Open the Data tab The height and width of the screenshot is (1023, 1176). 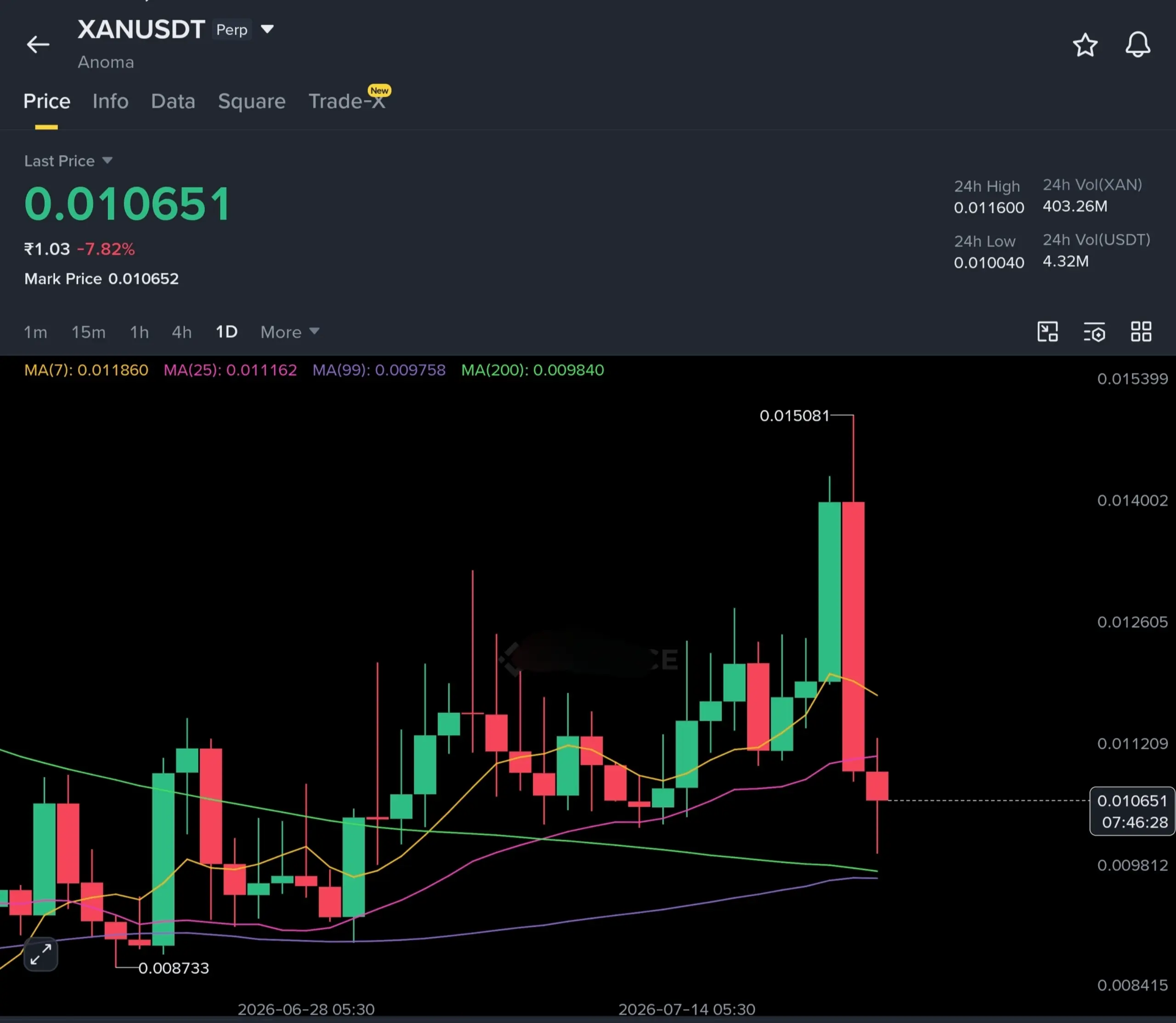click(173, 101)
